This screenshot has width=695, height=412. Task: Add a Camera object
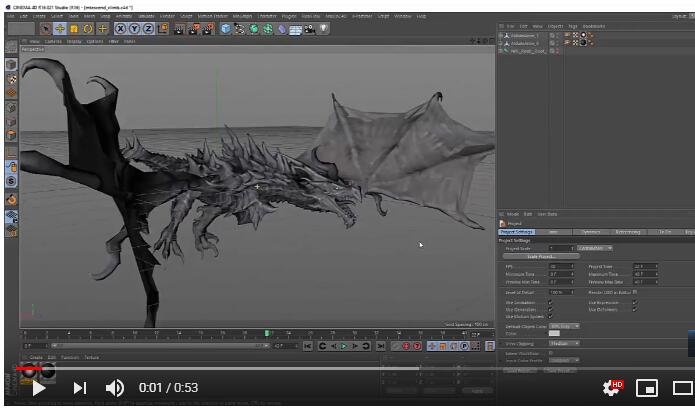[310, 29]
